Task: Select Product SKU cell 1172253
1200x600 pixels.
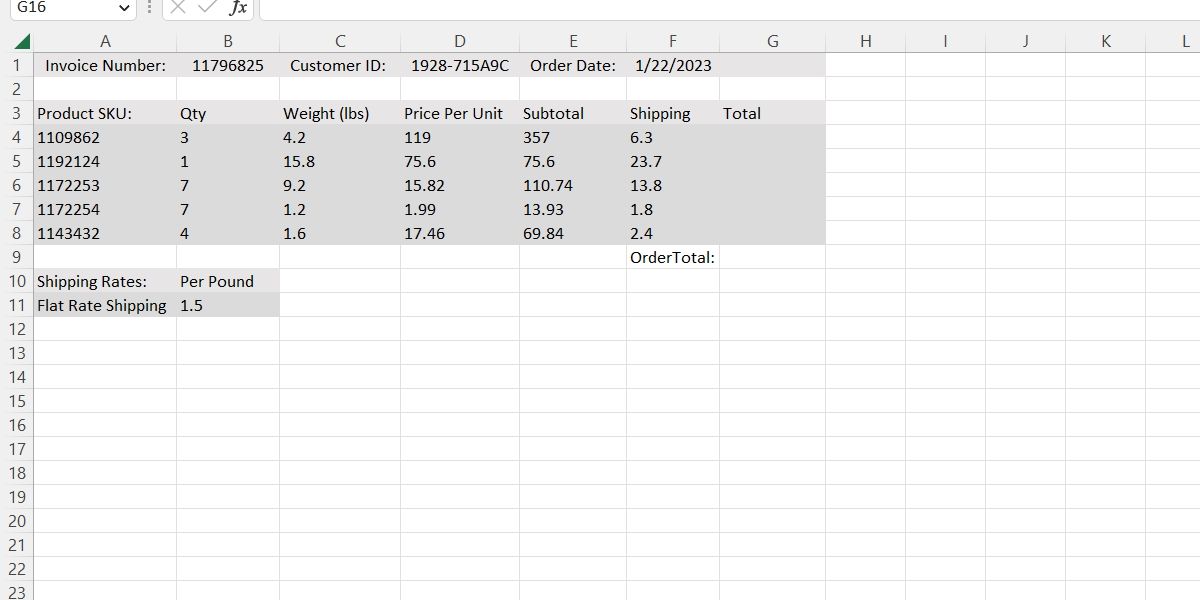Action: click(105, 186)
